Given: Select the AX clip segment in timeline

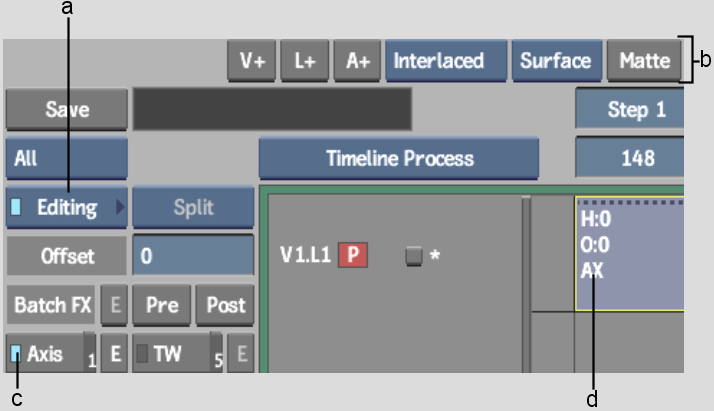Looking at the screenshot, I should 629,254.
